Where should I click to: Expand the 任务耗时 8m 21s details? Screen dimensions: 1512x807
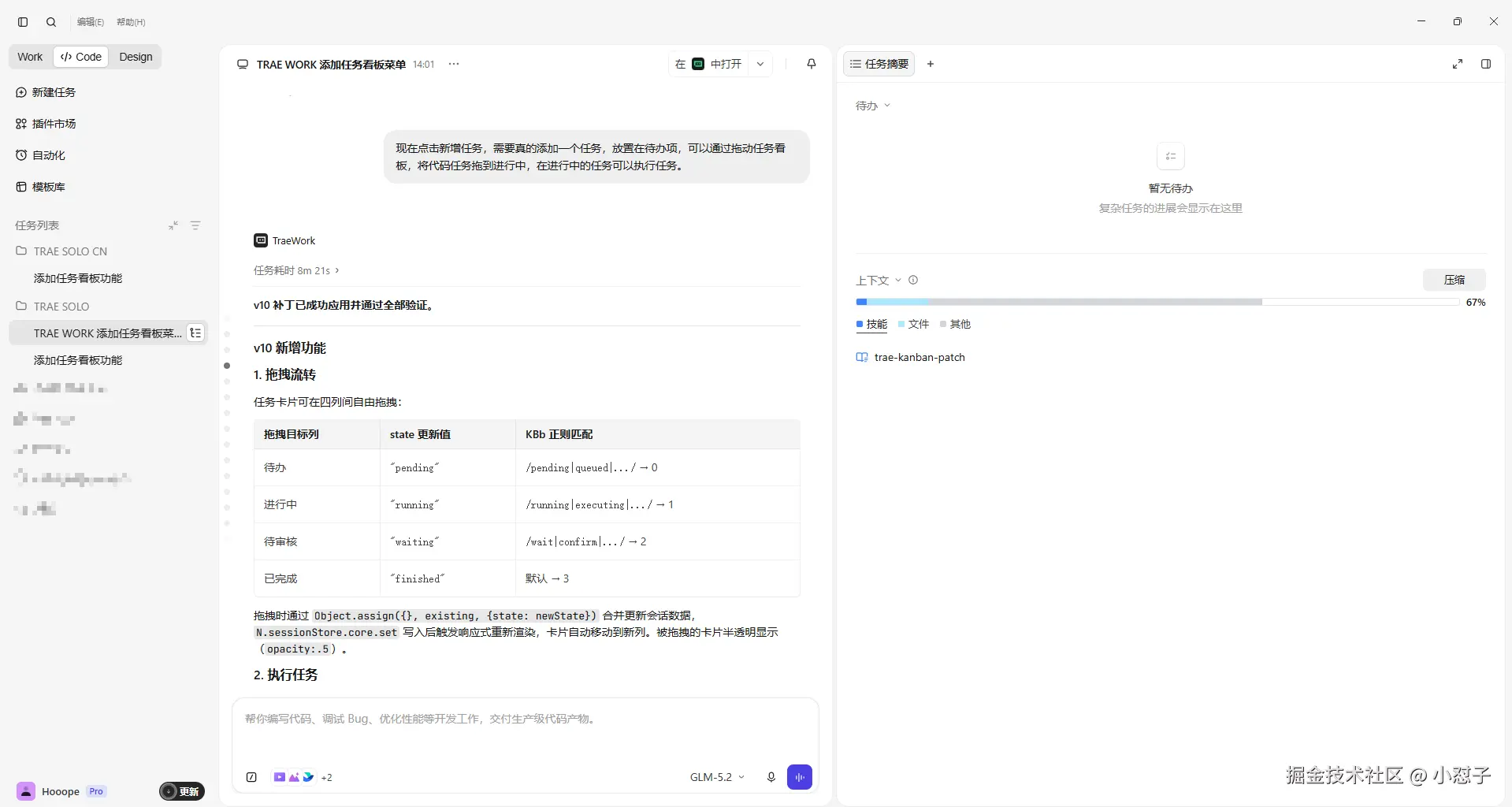296,270
